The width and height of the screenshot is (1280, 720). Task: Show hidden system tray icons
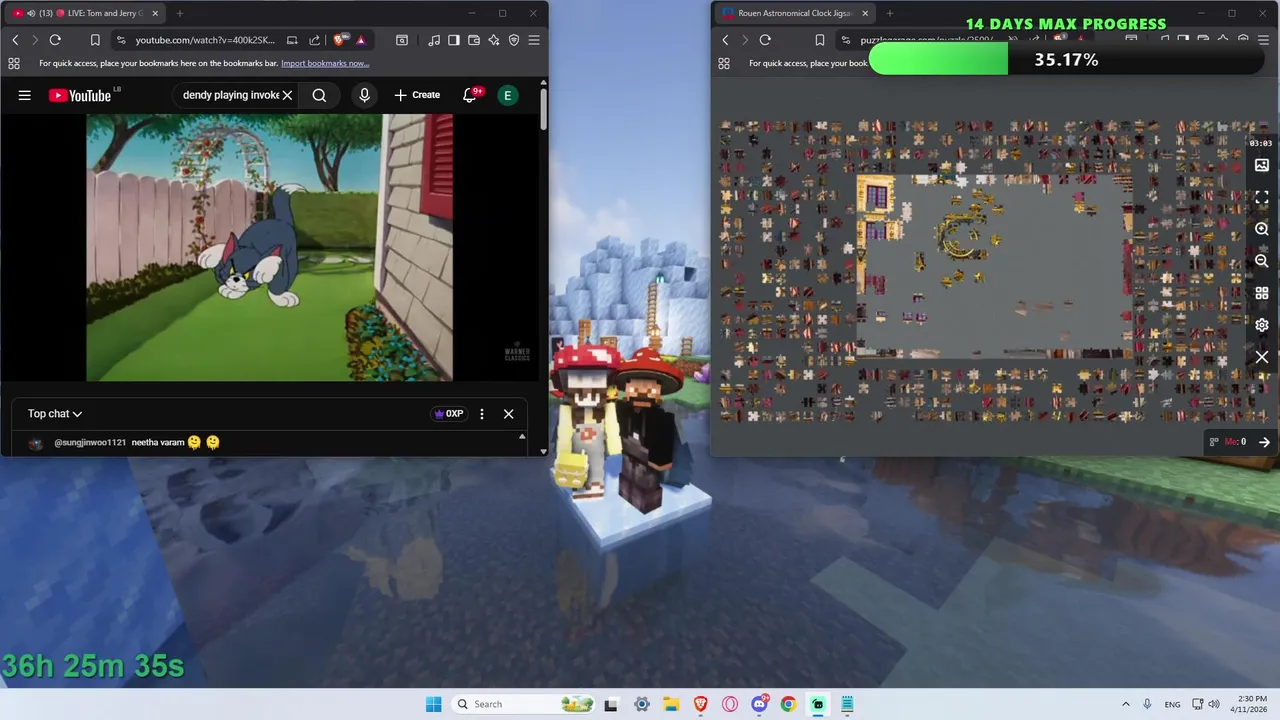click(x=1126, y=704)
